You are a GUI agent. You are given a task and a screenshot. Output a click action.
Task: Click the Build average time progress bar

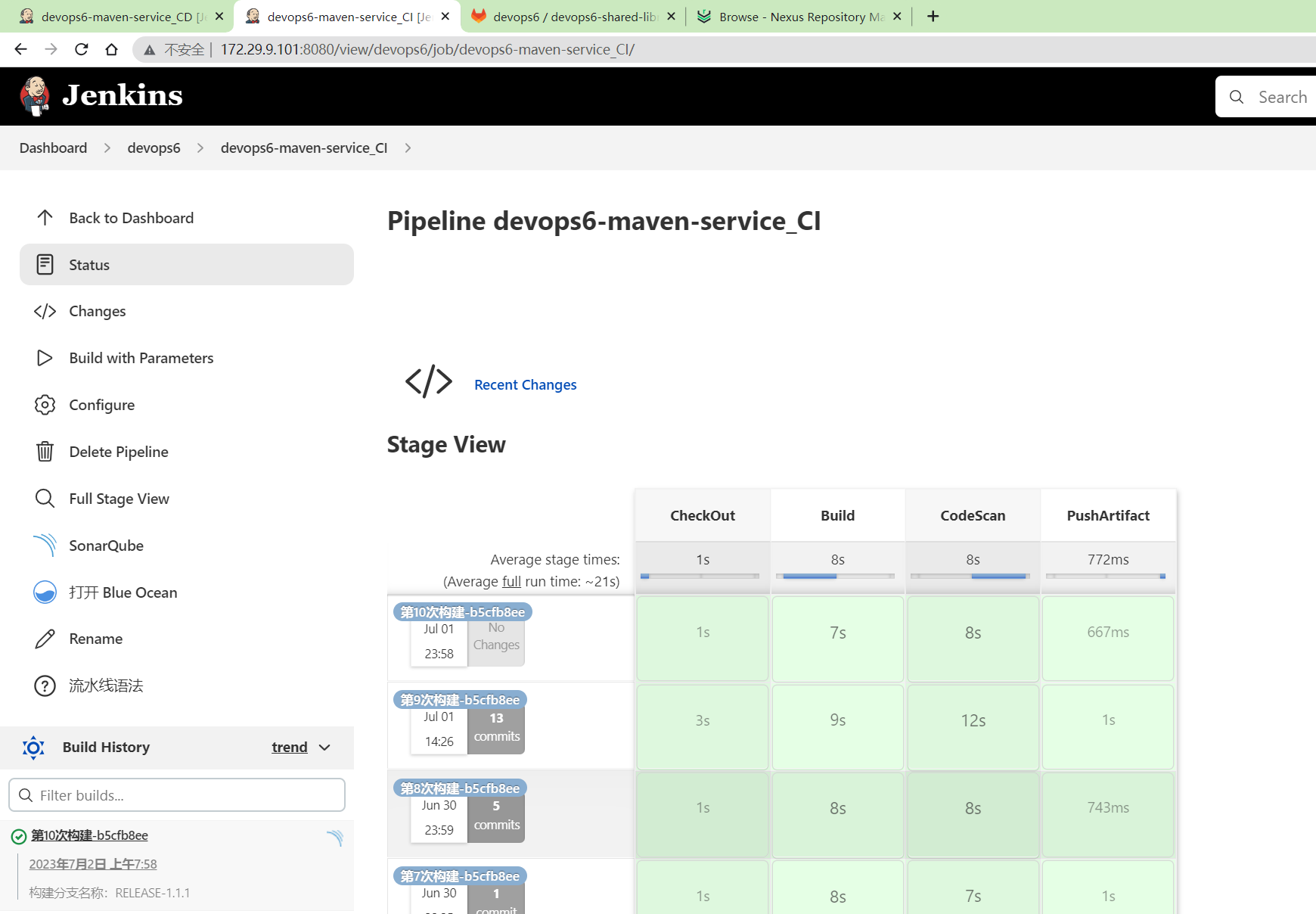coord(836,577)
